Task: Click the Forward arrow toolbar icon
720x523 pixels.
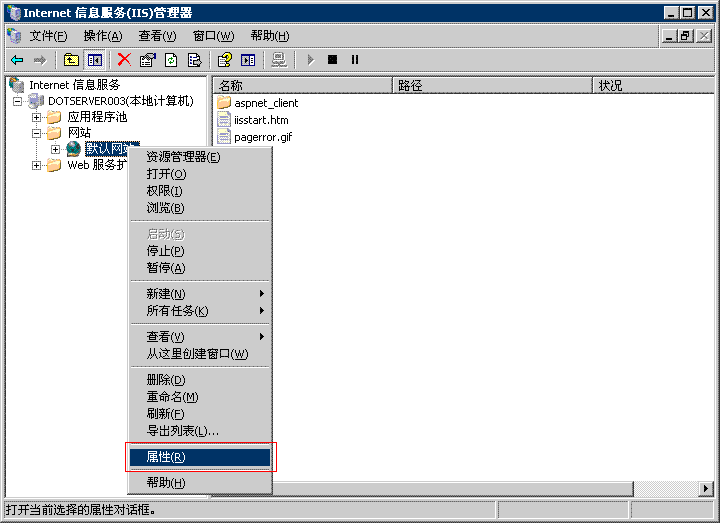Action: (x=40, y=60)
